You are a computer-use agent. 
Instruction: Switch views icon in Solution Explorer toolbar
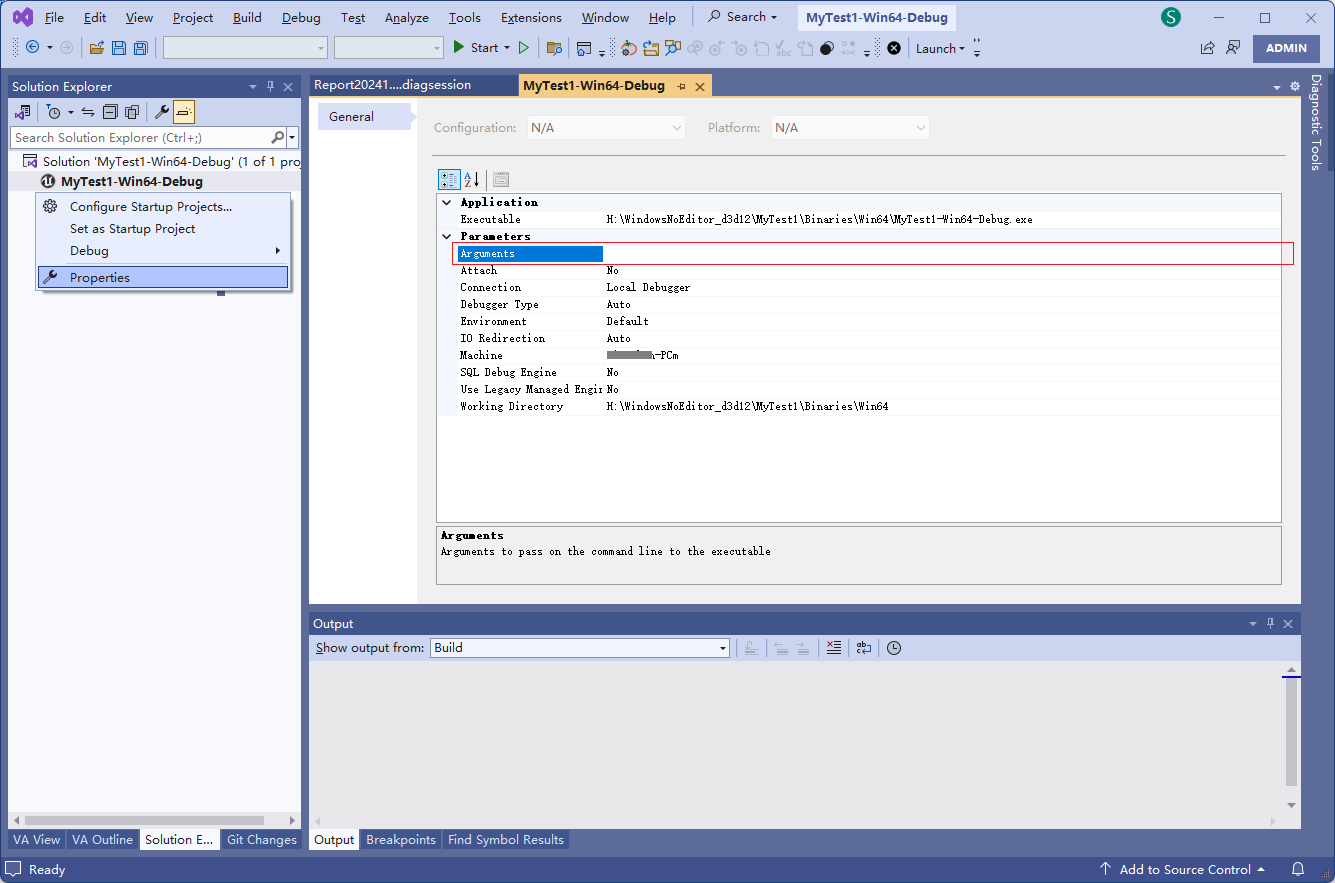tap(22, 112)
